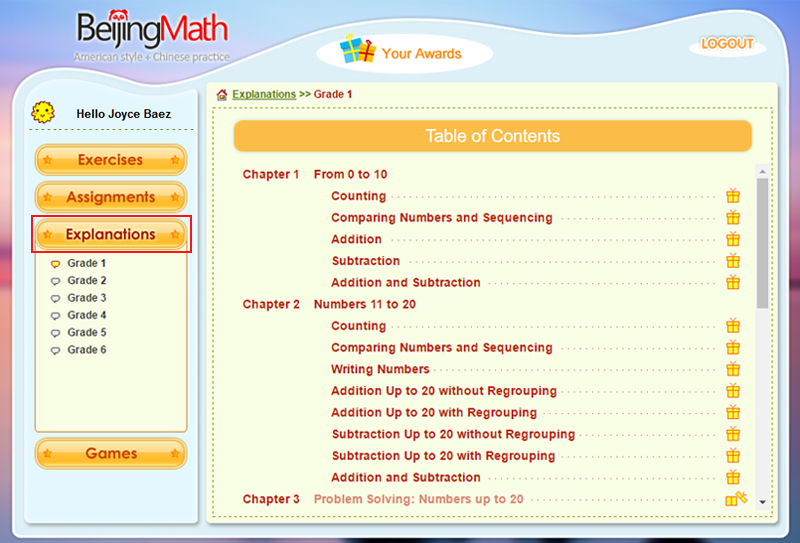
Task: Click gift icon for Subtraction Up to 20 without Regrouping
Action: [733, 434]
